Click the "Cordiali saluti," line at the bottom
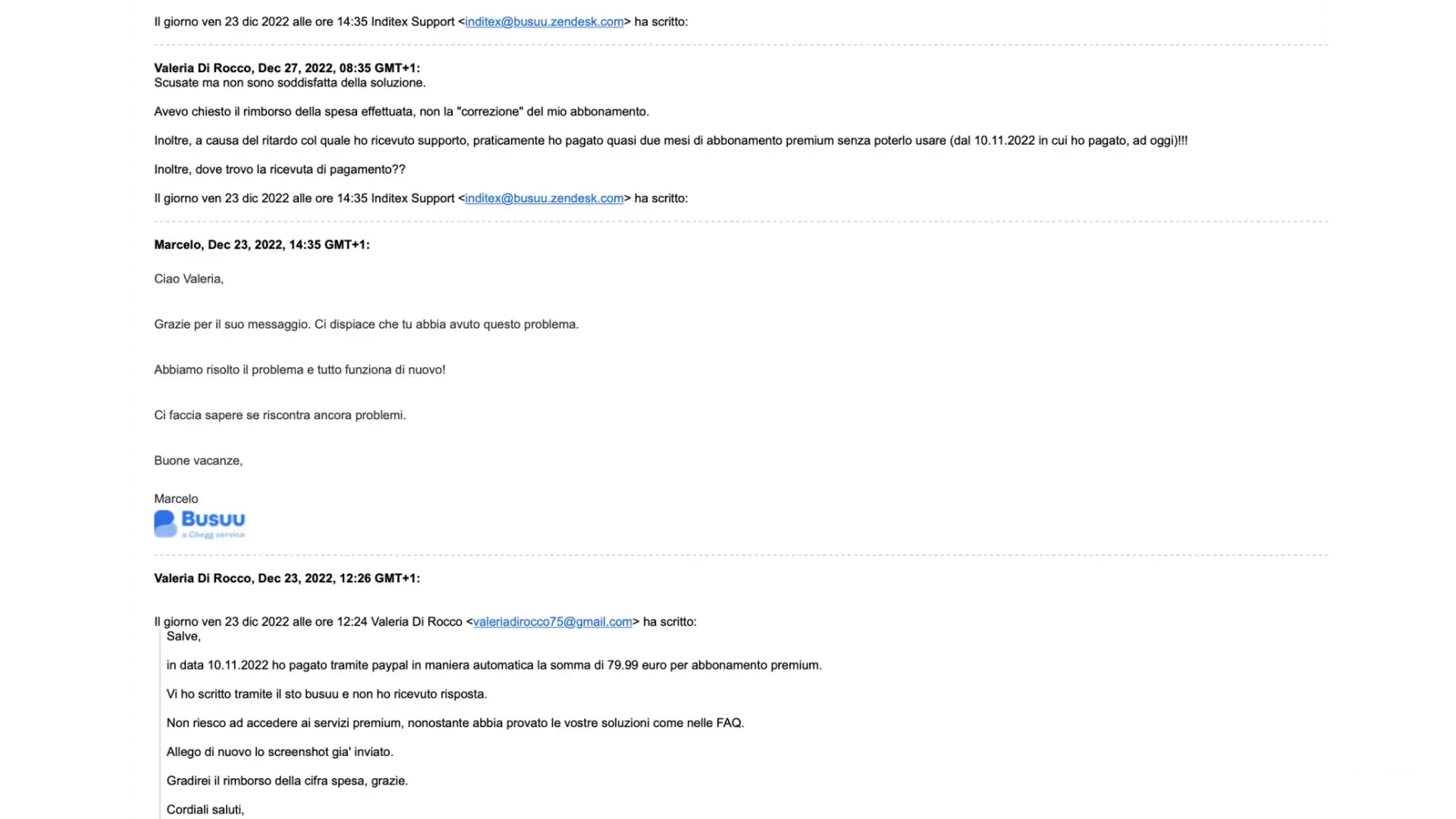This screenshot has width=1456, height=819. pyautogui.click(x=205, y=810)
